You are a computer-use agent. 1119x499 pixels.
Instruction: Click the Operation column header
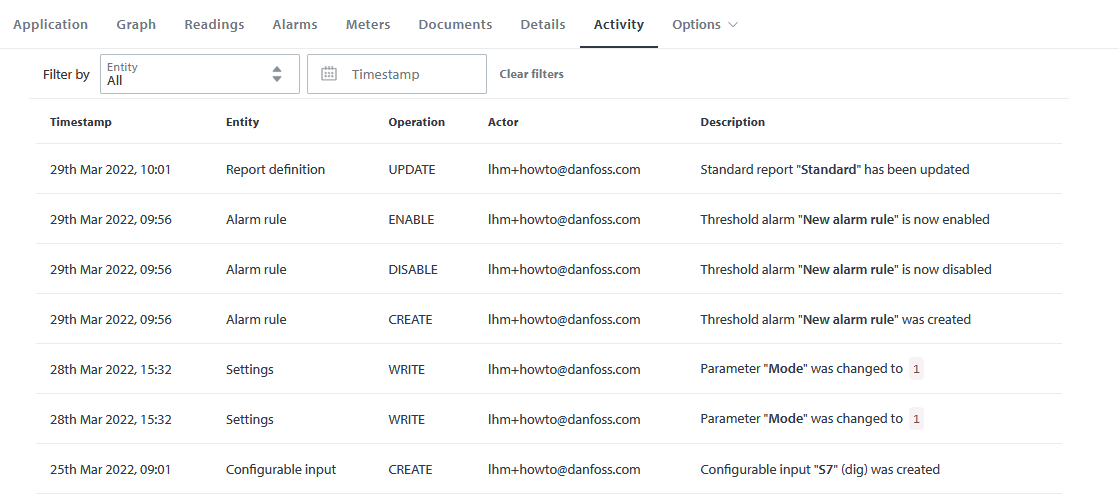pyautogui.click(x=416, y=122)
